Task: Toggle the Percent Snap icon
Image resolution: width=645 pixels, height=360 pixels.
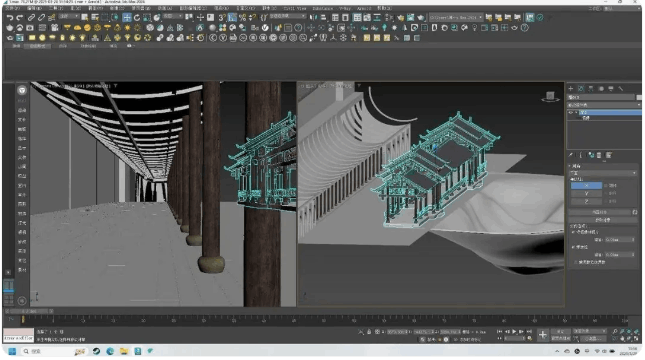Action: point(243,17)
